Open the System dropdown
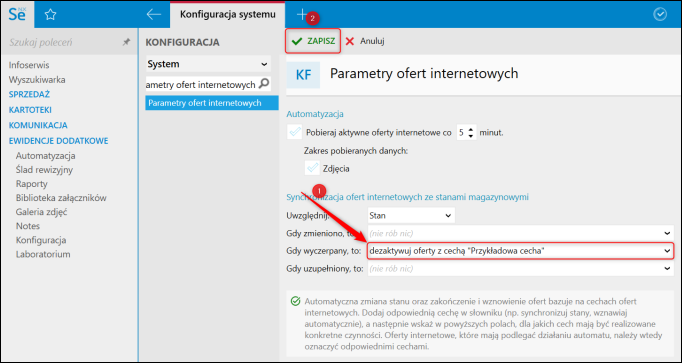This screenshot has height=363, width=682. pos(208,64)
